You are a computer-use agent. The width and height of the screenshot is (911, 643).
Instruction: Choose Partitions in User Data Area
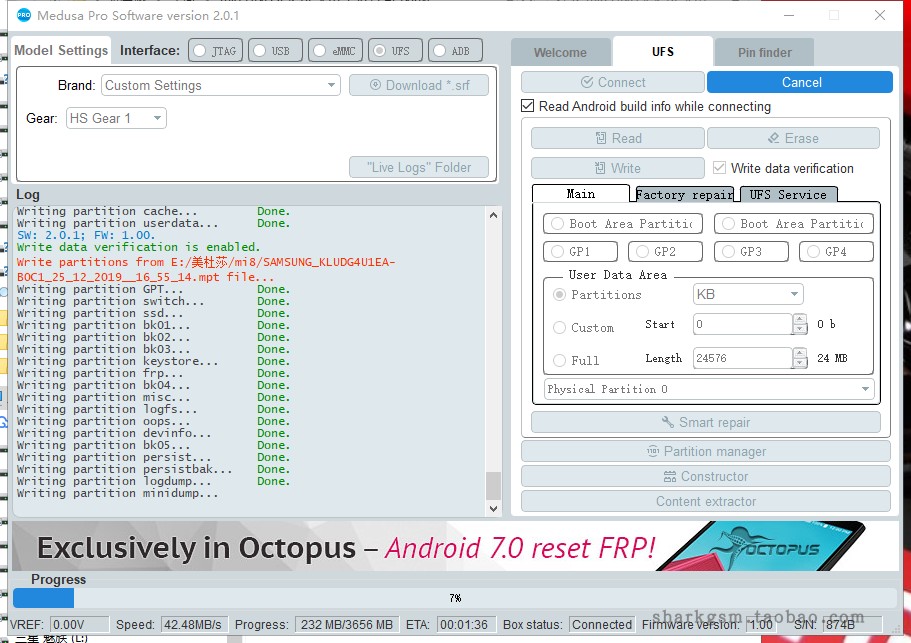(x=597, y=294)
